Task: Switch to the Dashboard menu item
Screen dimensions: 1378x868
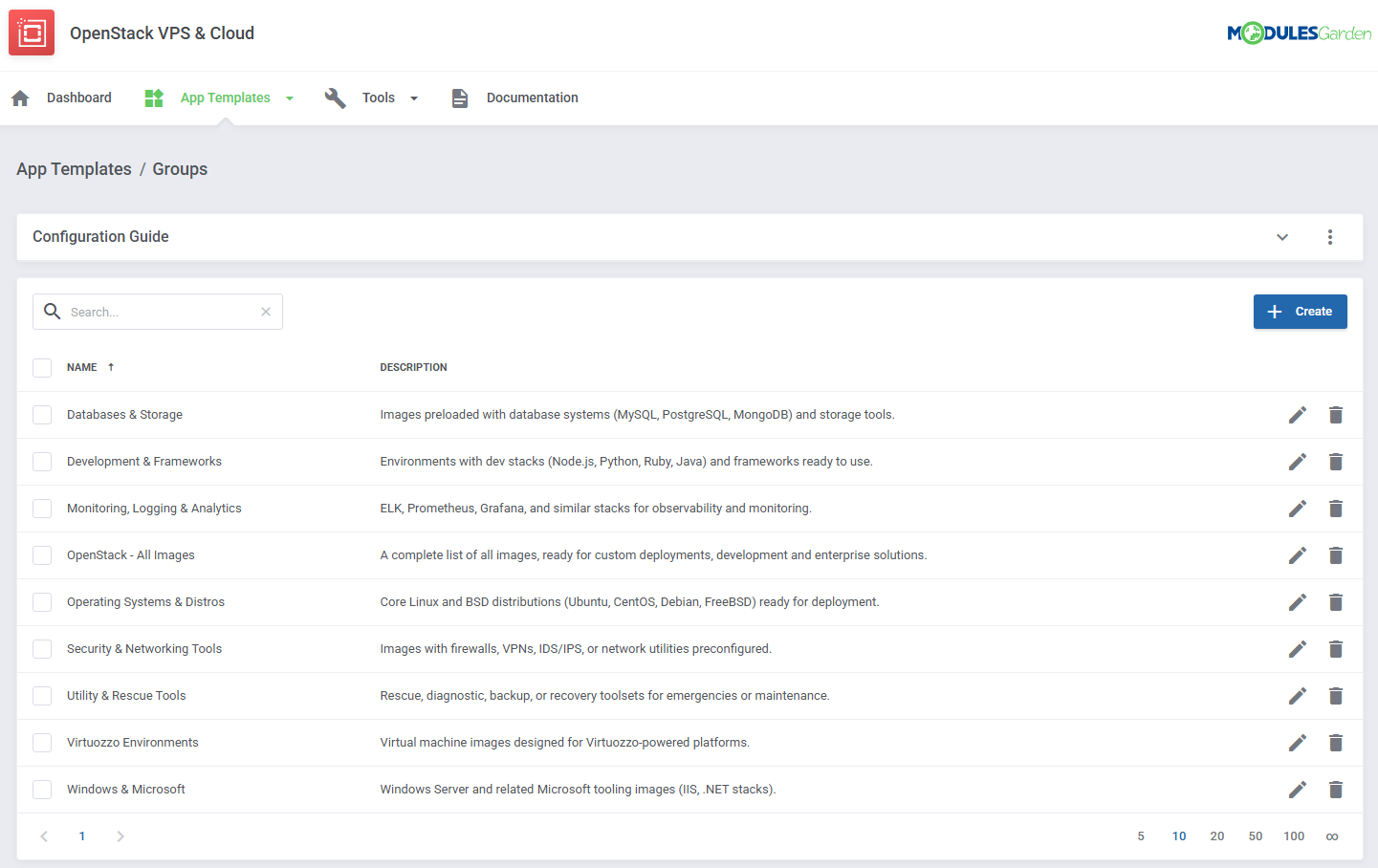Action: (79, 97)
